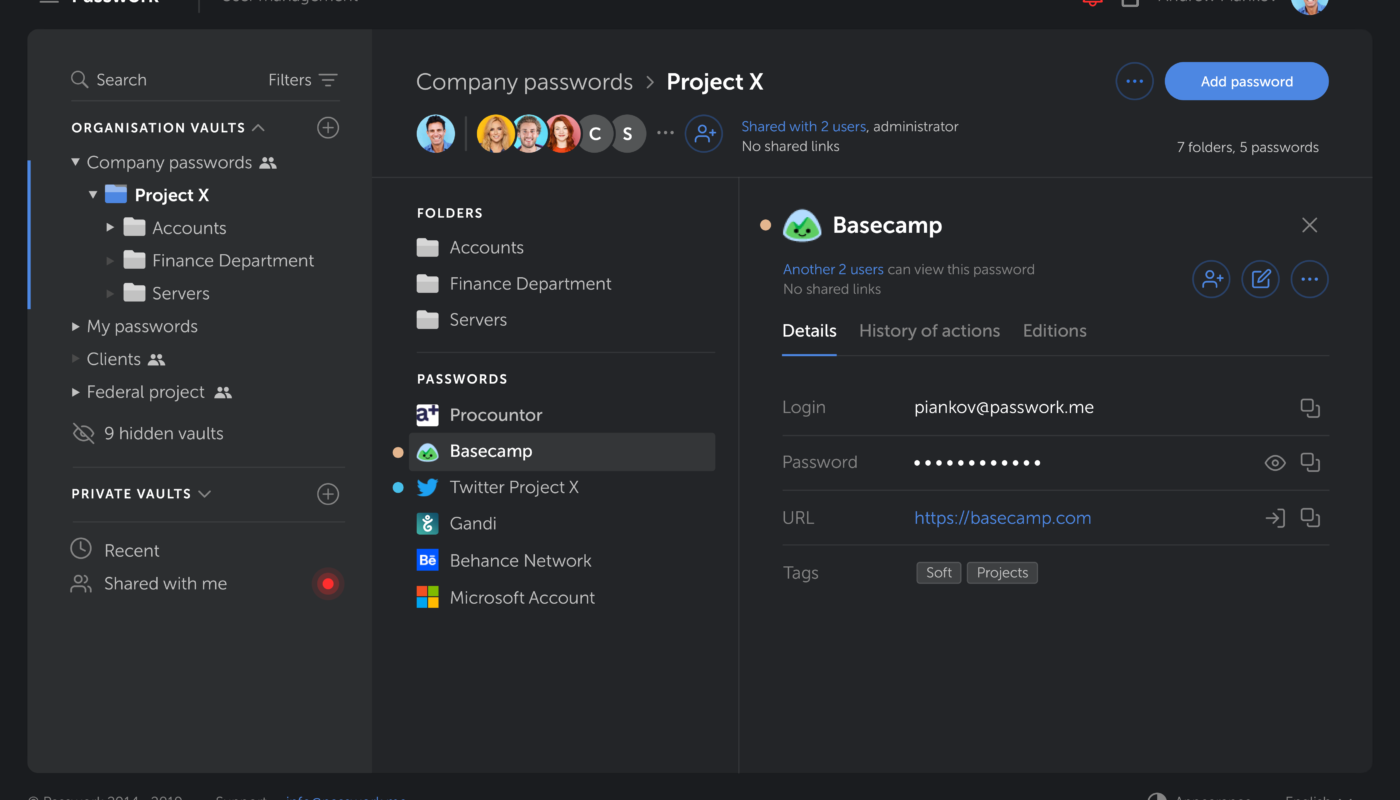The width and height of the screenshot is (1400, 800).
Task: Switch to History of actions tab
Action: [x=929, y=331]
